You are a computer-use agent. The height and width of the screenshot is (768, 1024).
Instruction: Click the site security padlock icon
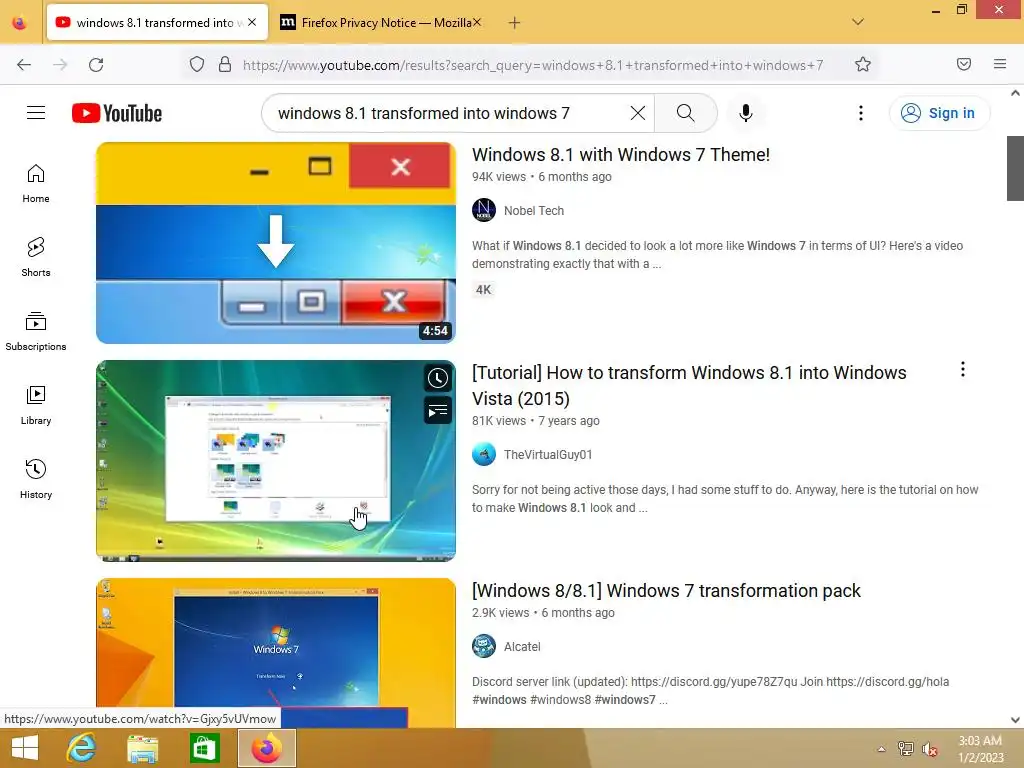(x=225, y=65)
